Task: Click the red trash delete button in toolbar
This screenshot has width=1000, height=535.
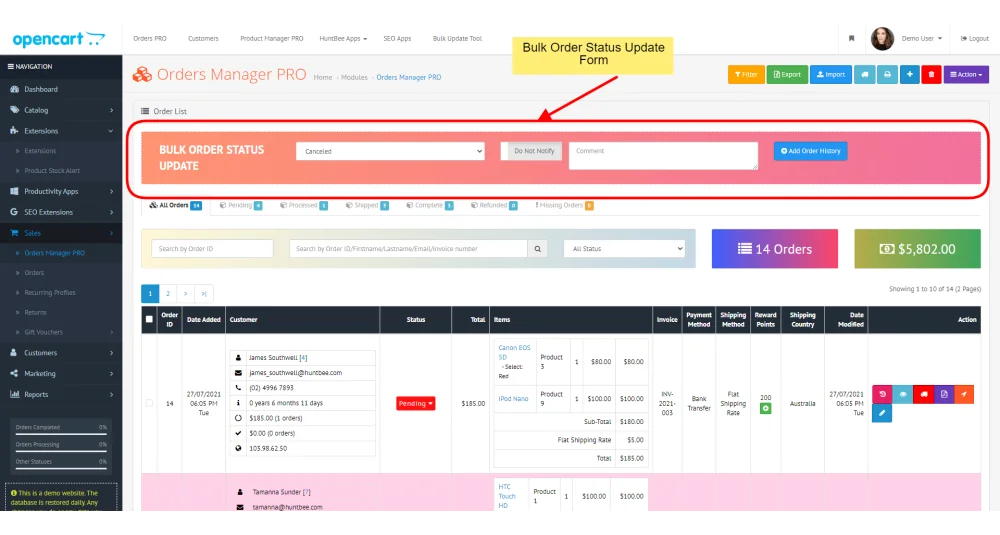Action: point(931,75)
